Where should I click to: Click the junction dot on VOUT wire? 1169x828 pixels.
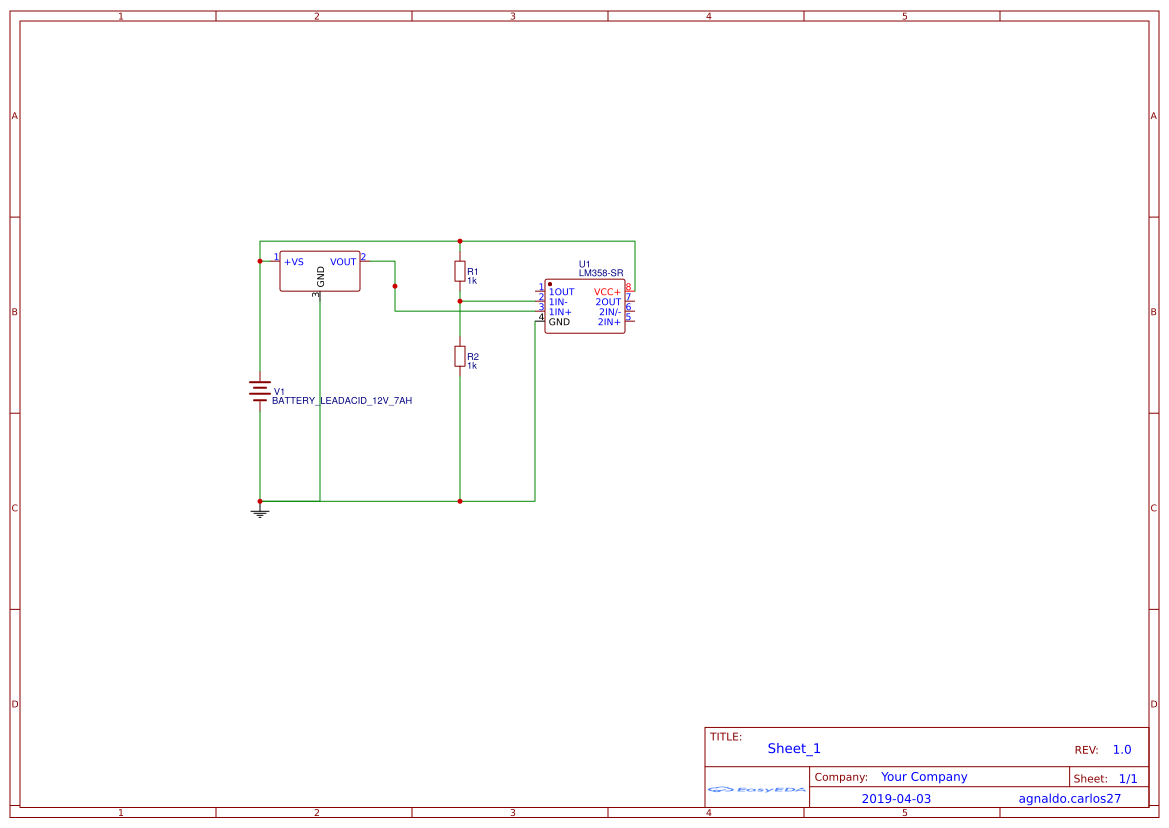(395, 286)
